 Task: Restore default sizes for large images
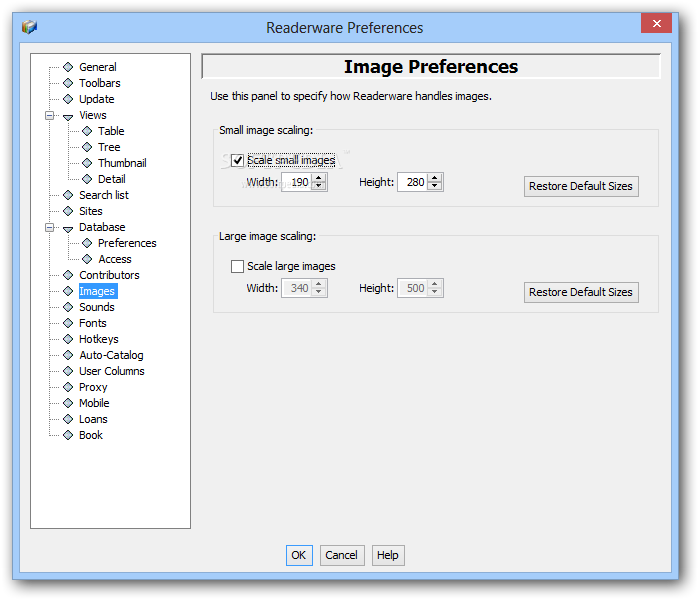pos(581,292)
